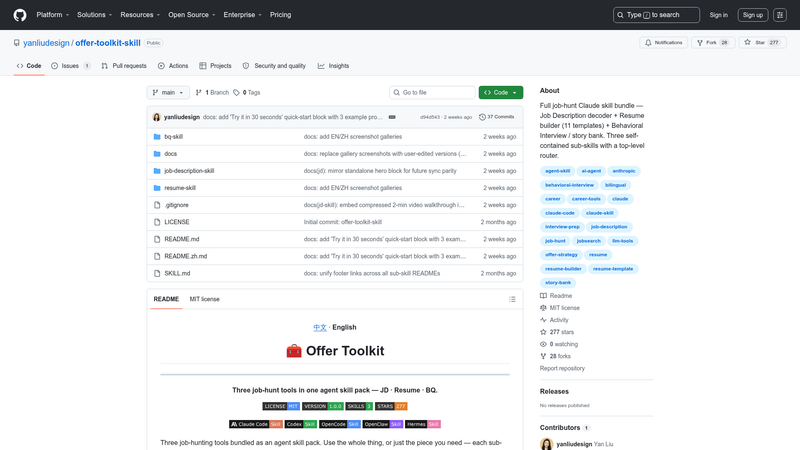The image size is (800, 450).
Task: Open the GitHub home logo
Action: (x=20, y=15)
